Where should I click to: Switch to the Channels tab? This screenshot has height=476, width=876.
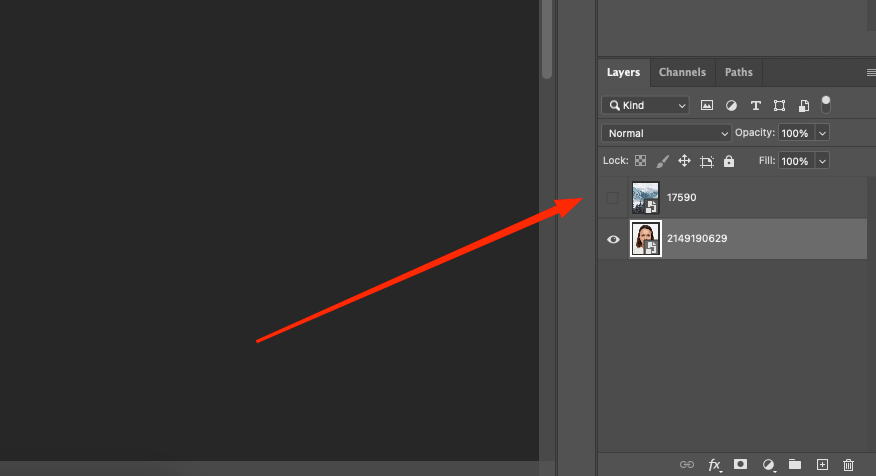point(682,73)
